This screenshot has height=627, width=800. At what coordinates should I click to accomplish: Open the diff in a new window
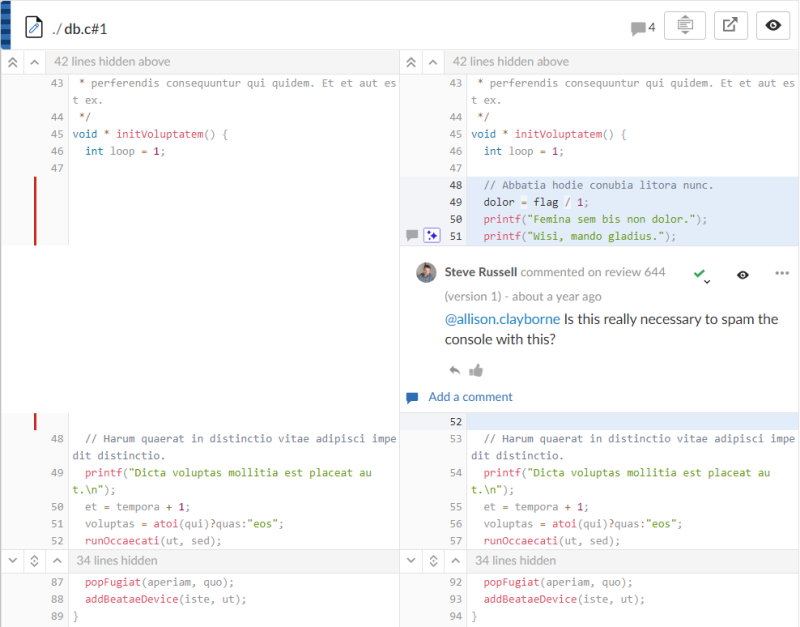[730, 26]
